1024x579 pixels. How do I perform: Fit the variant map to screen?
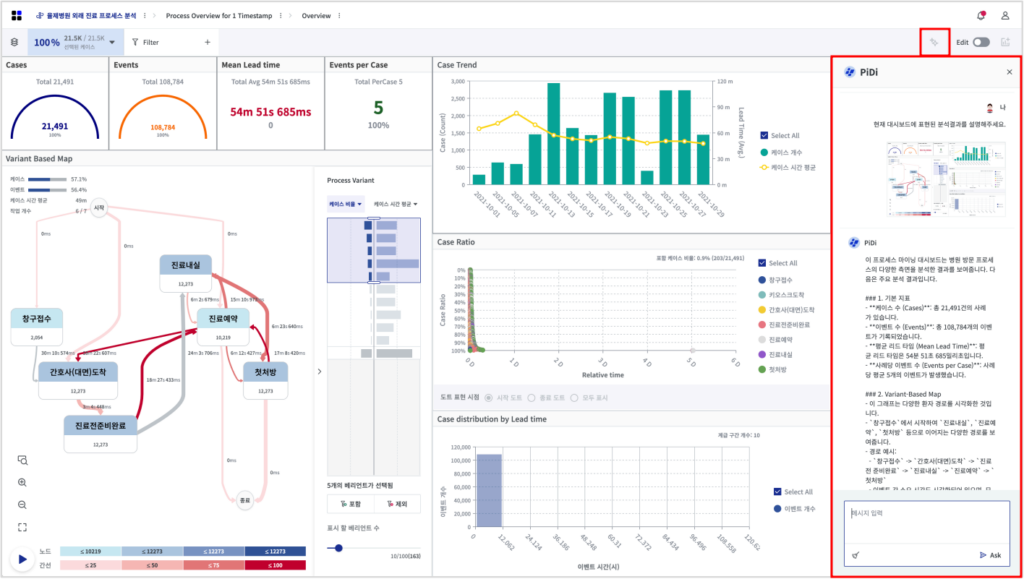[22, 527]
